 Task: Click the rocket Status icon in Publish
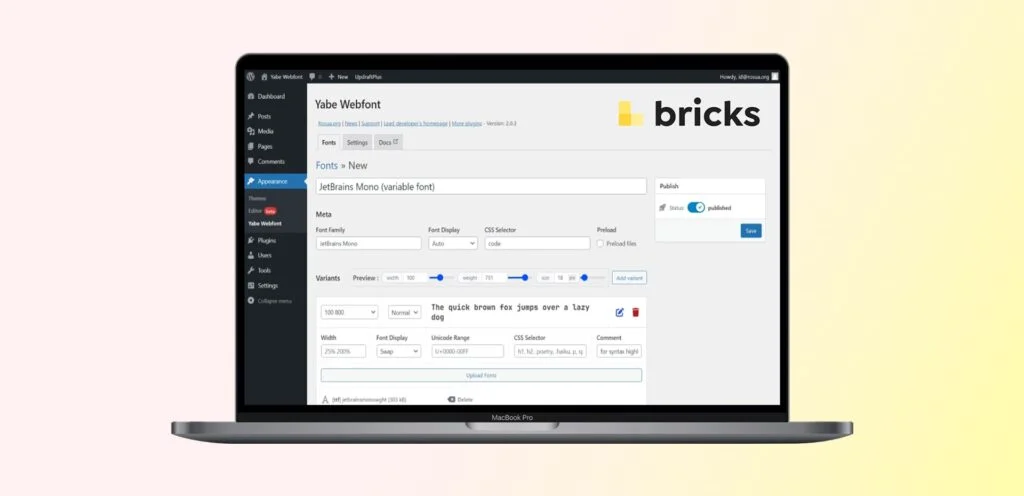663,208
